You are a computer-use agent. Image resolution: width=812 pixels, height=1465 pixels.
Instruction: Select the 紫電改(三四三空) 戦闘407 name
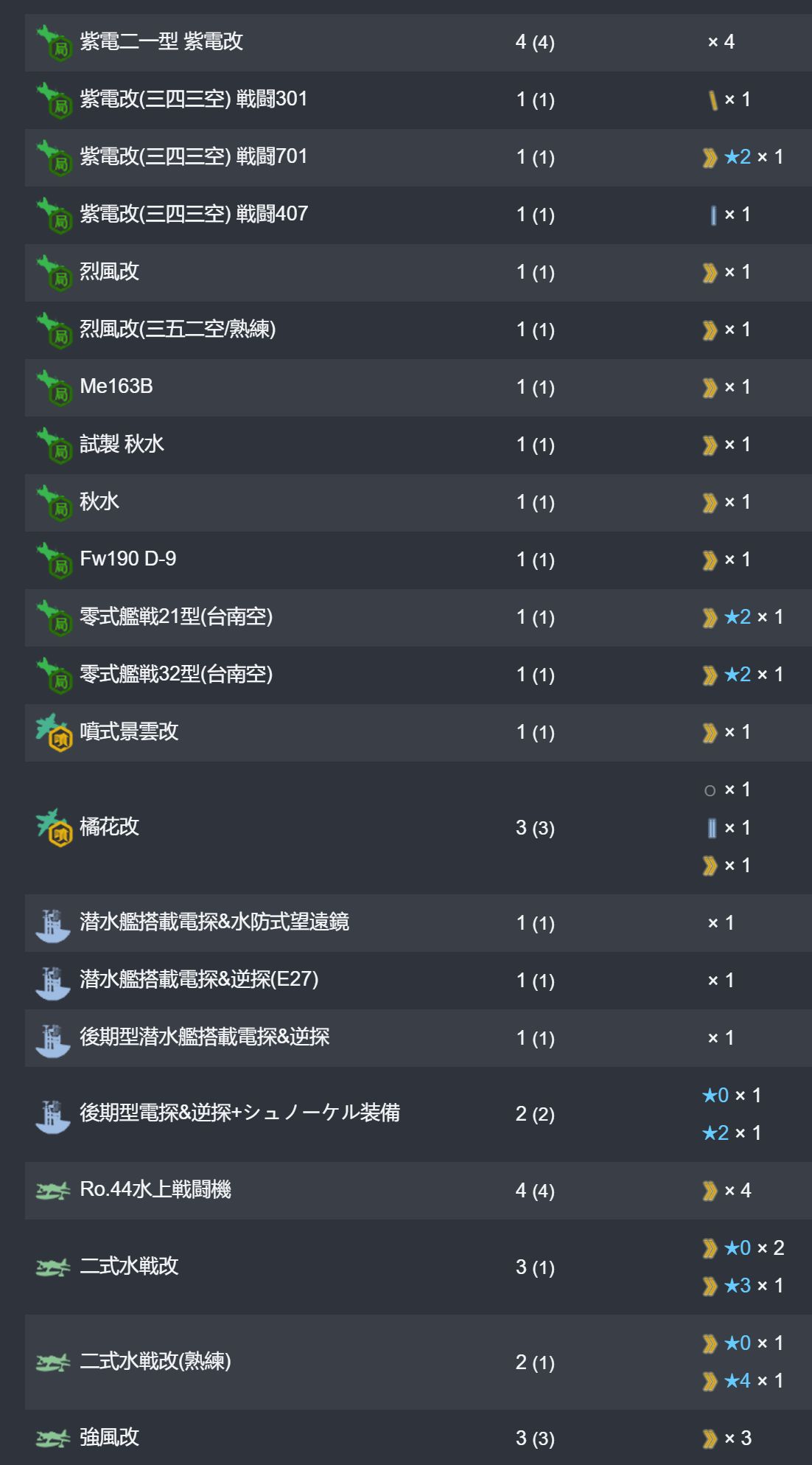tap(194, 214)
